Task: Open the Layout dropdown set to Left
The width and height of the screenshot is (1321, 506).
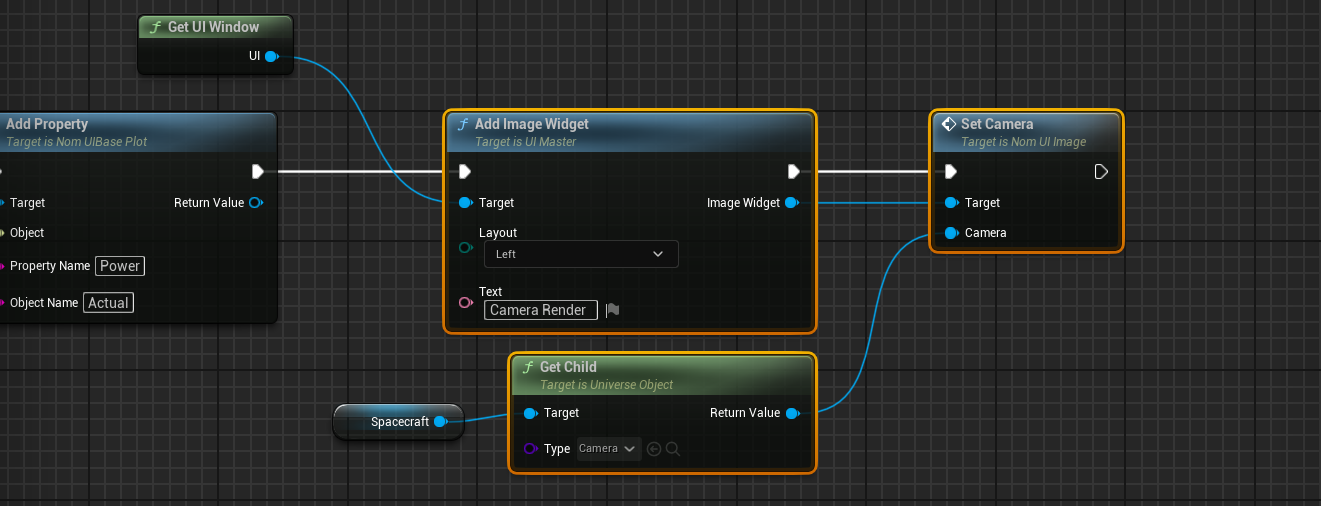Action: pos(580,254)
